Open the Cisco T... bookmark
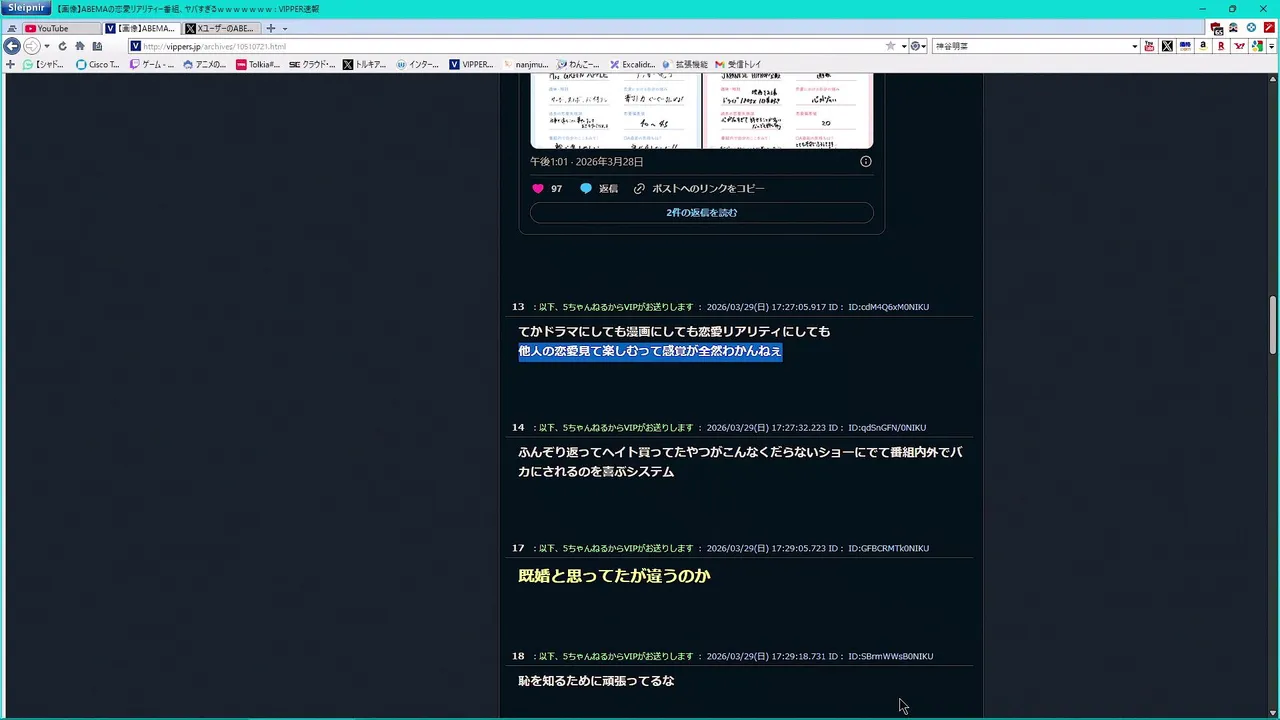The width and height of the screenshot is (1280, 720). (x=98, y=64)
